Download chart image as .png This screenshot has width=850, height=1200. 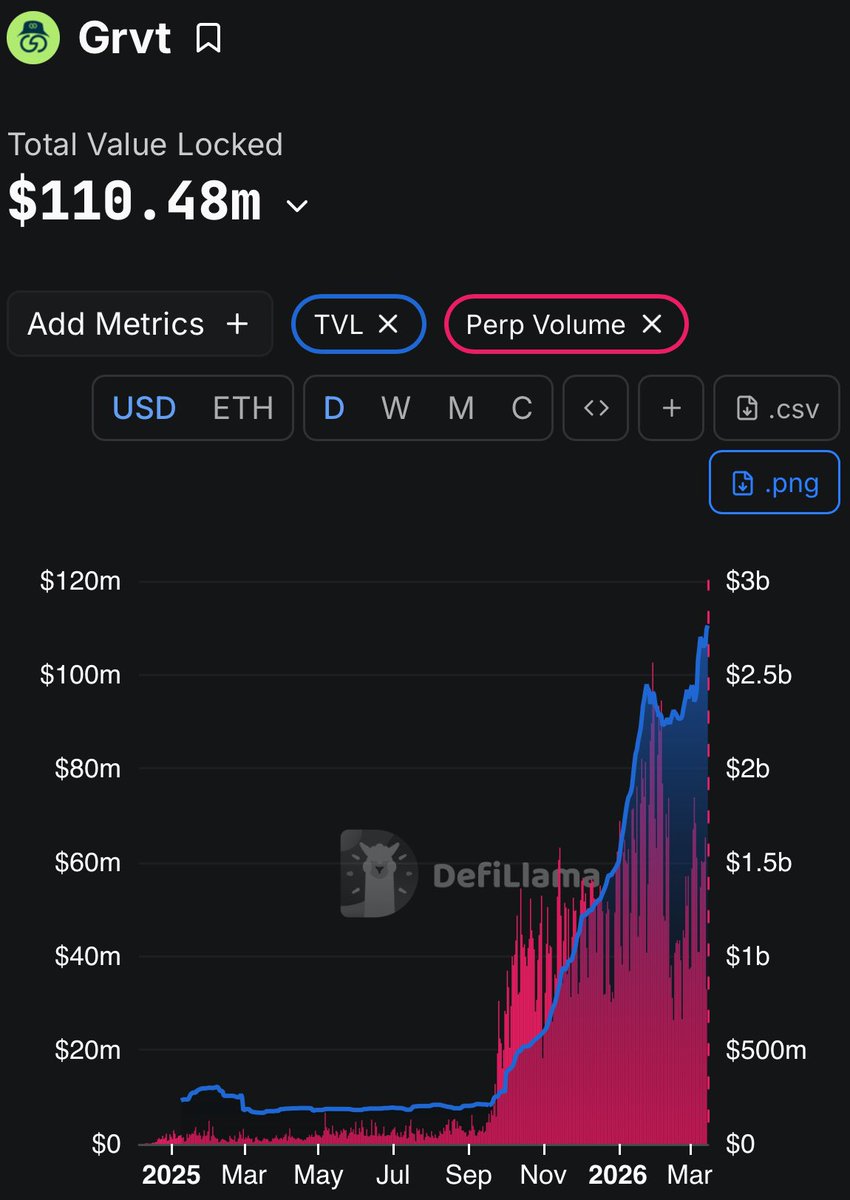pos(775,482)
